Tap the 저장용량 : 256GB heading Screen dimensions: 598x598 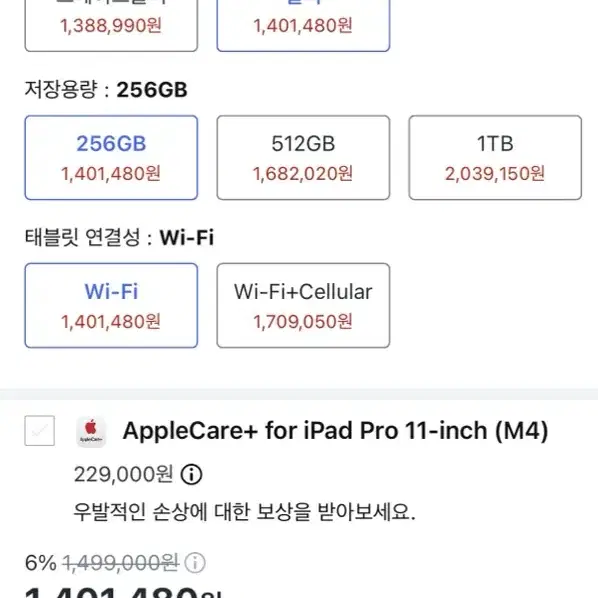106,90
